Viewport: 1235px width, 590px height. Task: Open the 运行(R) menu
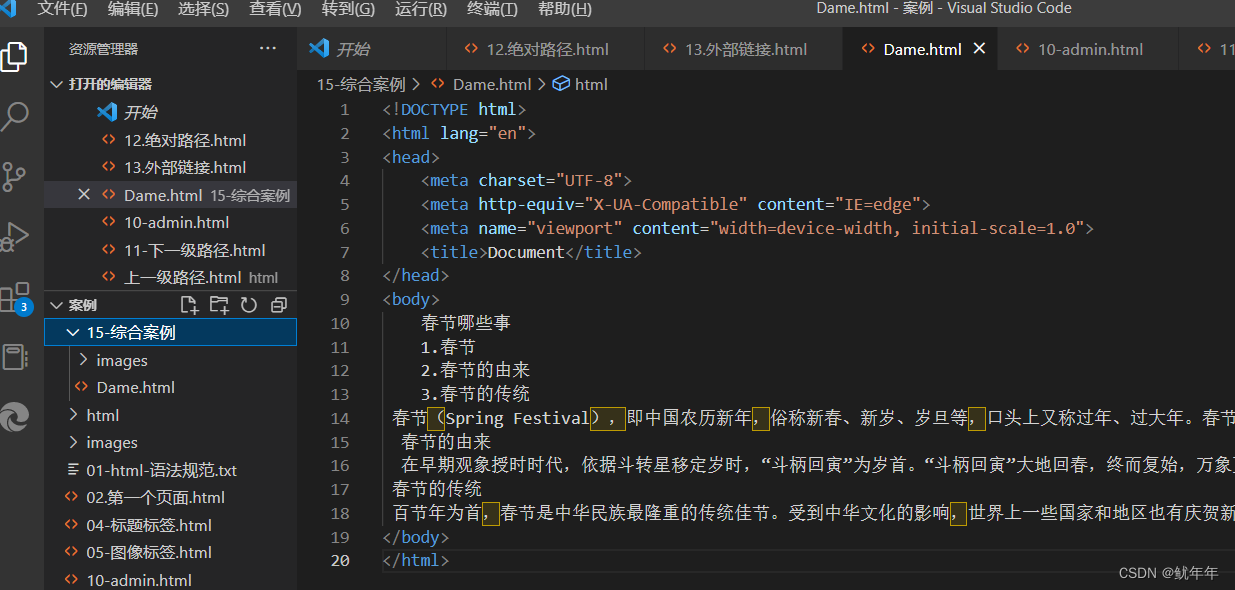421,9
